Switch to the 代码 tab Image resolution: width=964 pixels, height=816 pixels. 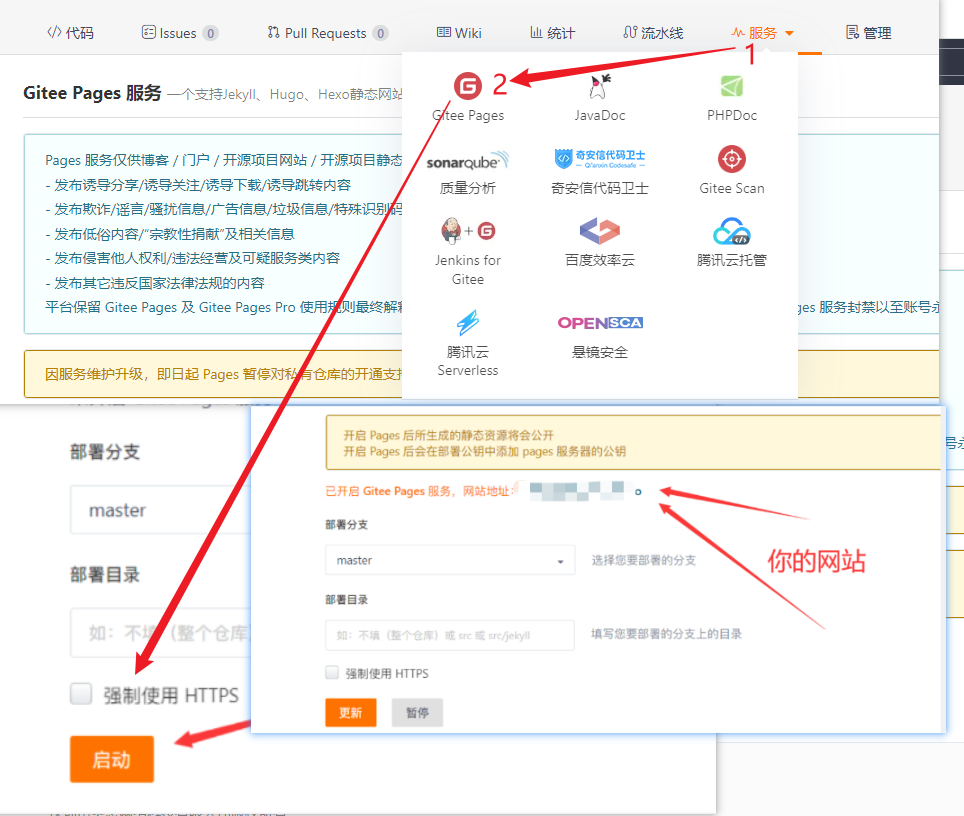71,33
